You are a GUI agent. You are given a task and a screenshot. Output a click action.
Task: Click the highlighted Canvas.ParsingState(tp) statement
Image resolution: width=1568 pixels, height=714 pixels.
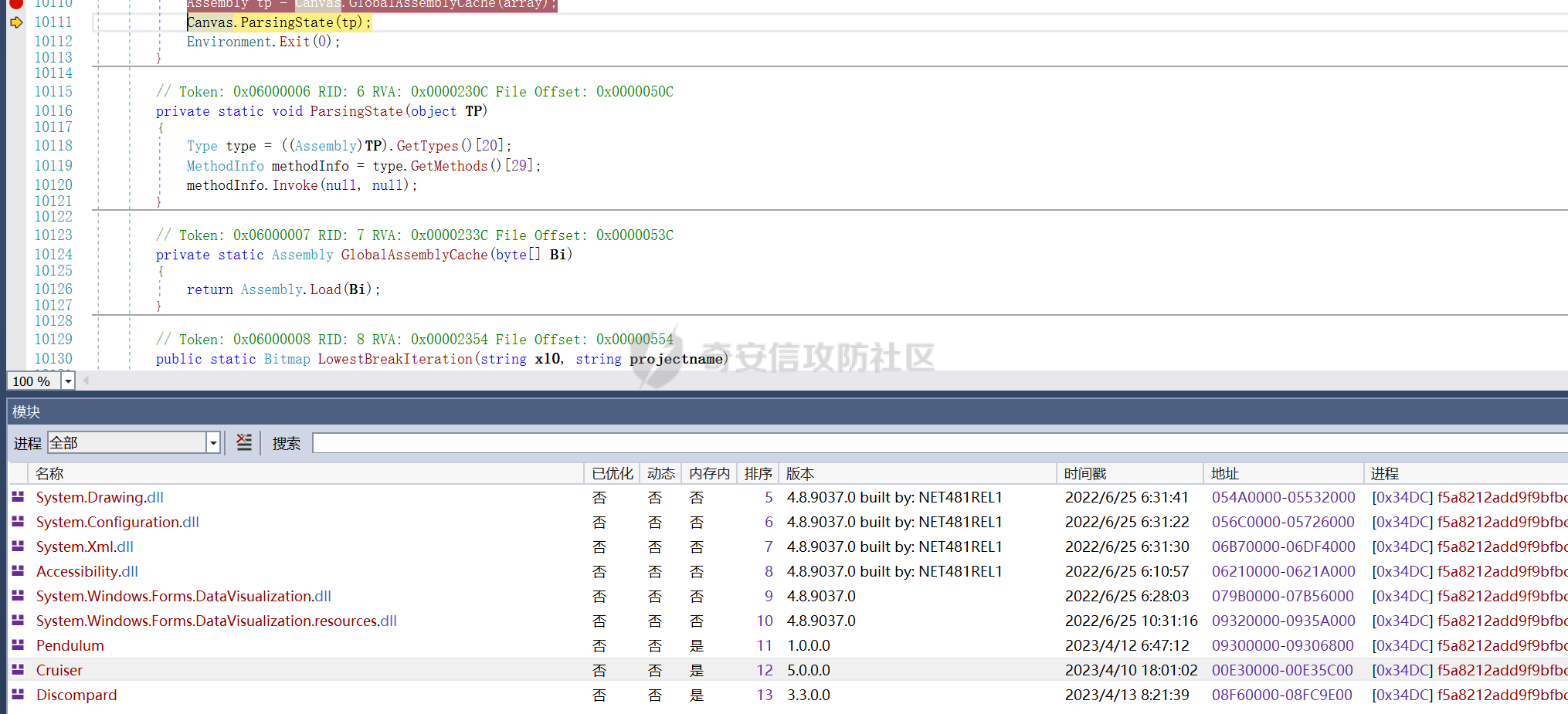(279, 22)
